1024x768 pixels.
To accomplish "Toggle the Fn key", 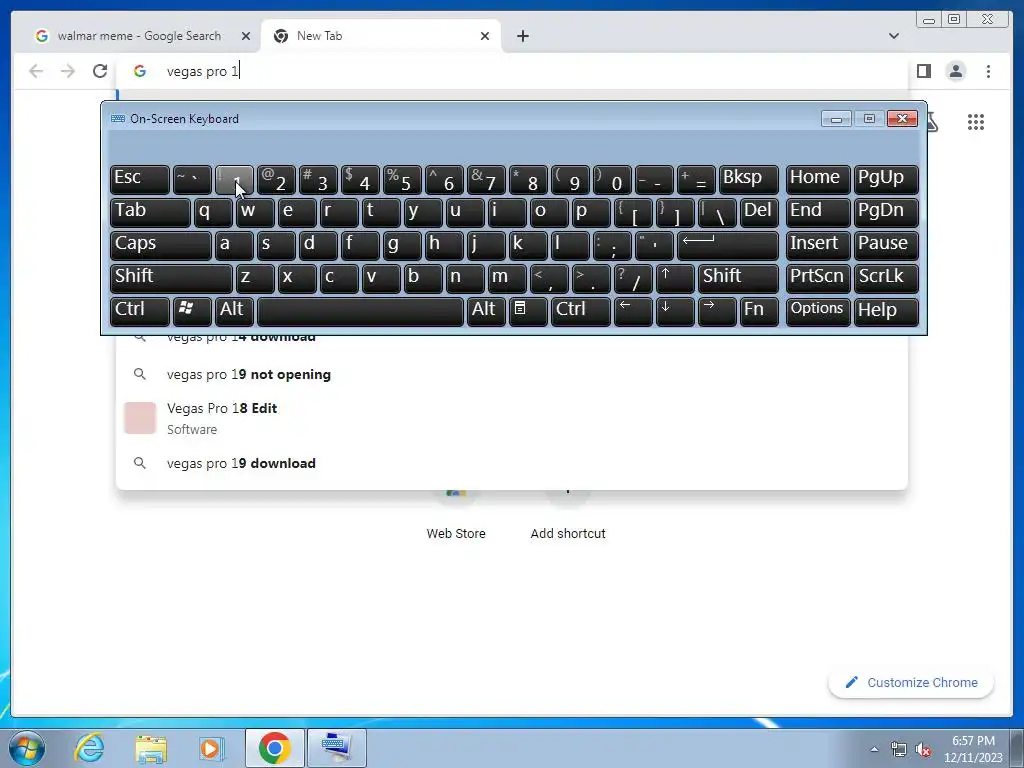I will tap(759, 312).
